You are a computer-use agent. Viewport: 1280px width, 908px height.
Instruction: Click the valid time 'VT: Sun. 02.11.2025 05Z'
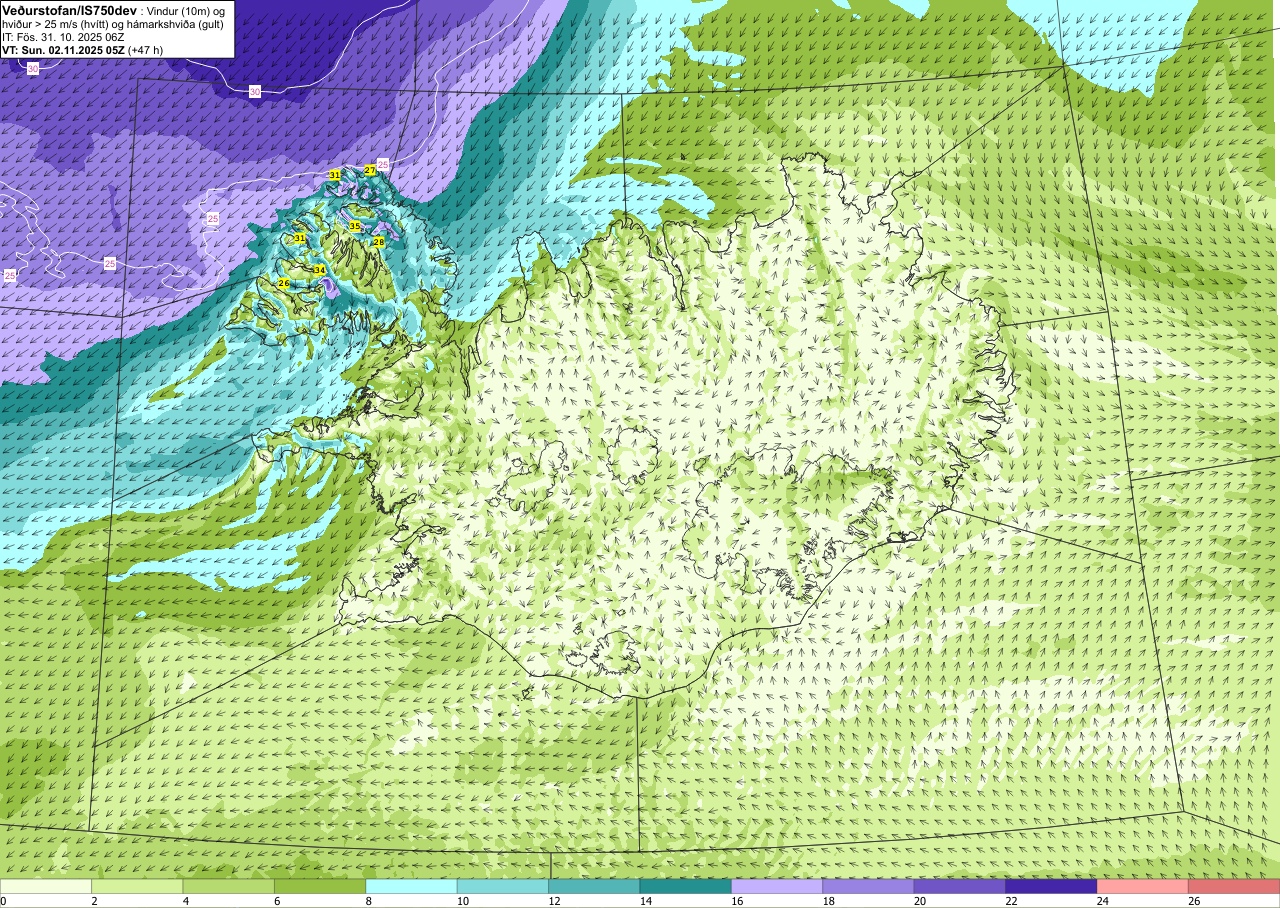pyautogui.click(x=63, y=49)
